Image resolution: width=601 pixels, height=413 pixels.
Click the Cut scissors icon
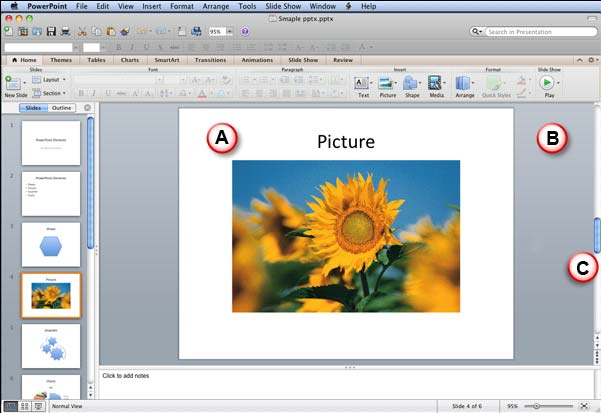click(x=82, y=32)
